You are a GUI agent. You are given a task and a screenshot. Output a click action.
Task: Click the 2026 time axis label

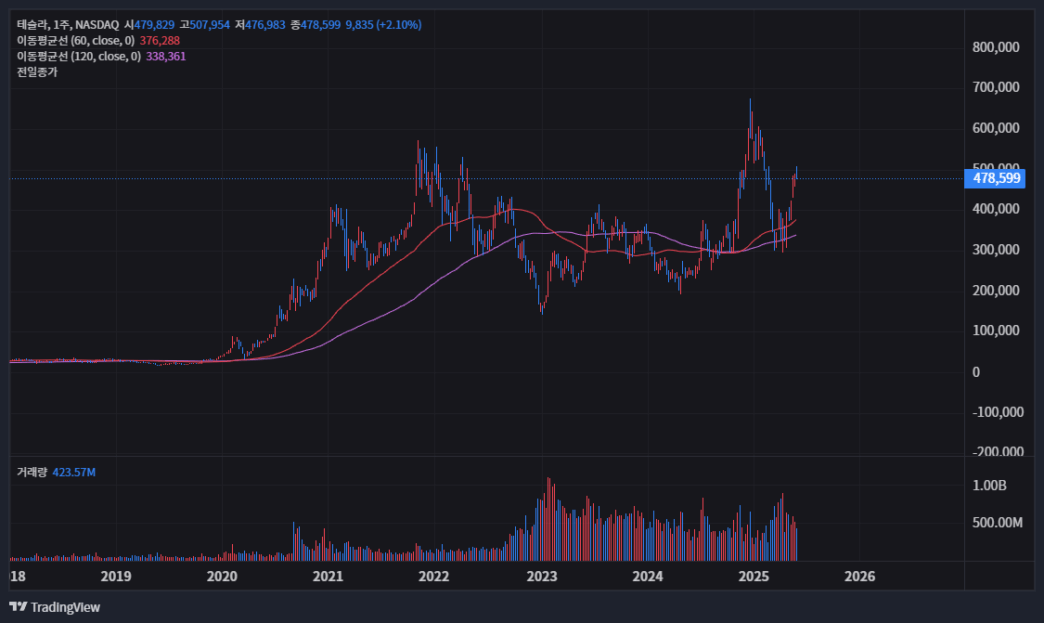point(860,576)
